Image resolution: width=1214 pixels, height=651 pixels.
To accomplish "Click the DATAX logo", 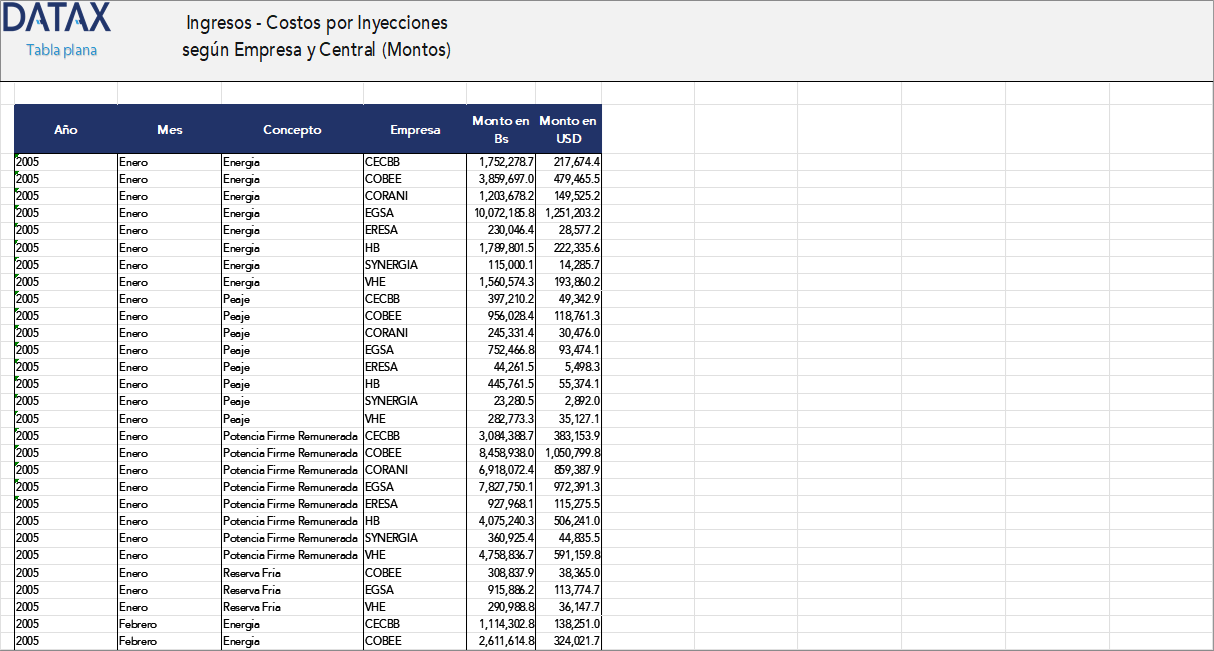I will tap(56, 18).
